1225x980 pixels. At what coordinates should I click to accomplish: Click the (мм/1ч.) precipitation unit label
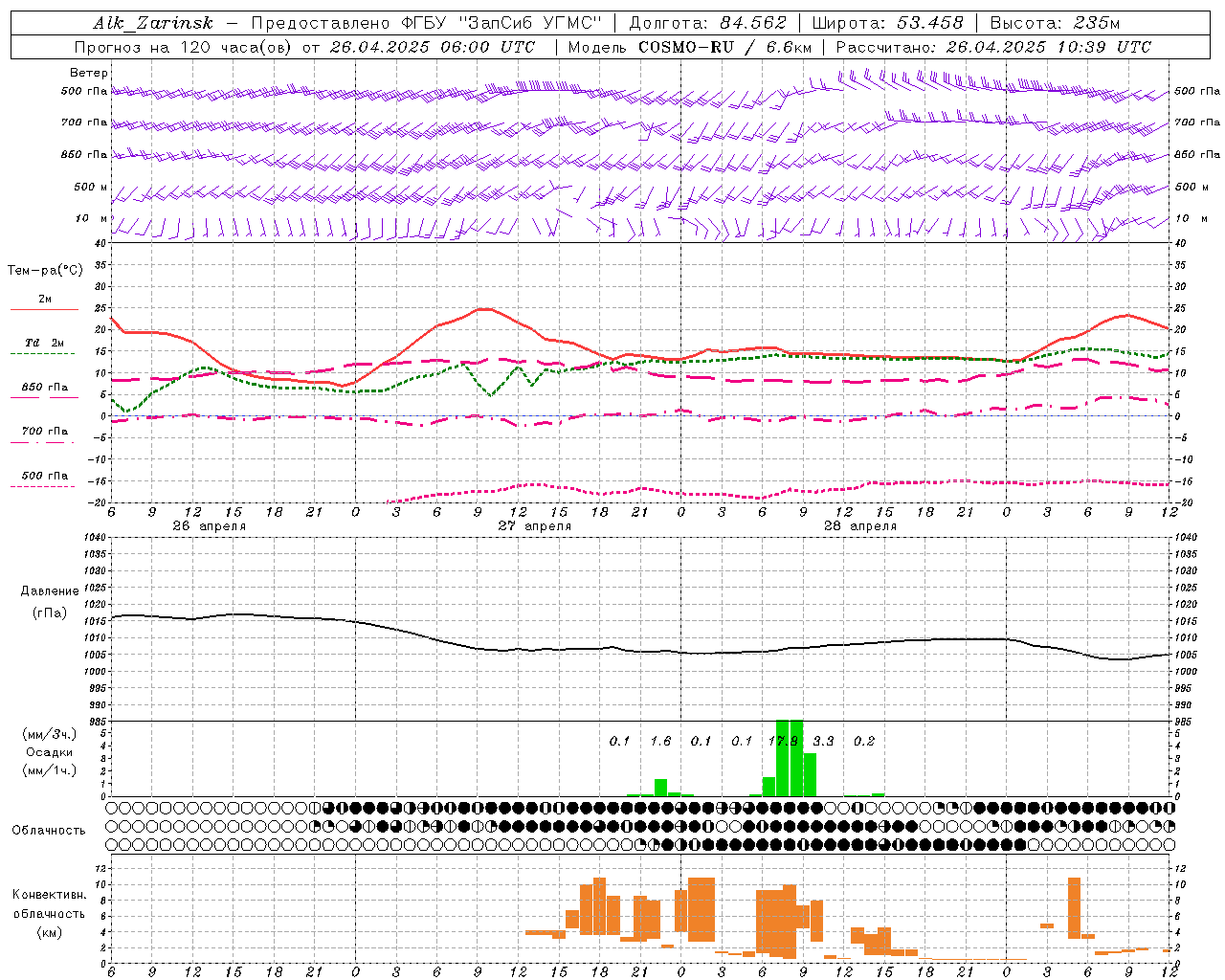pos(49,769)
